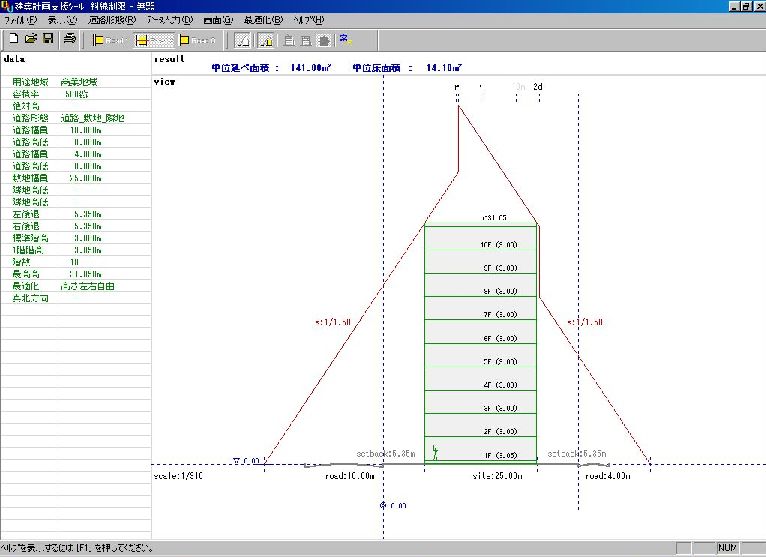Click the road:10.00m dimension label

click(x=350, y=475)
